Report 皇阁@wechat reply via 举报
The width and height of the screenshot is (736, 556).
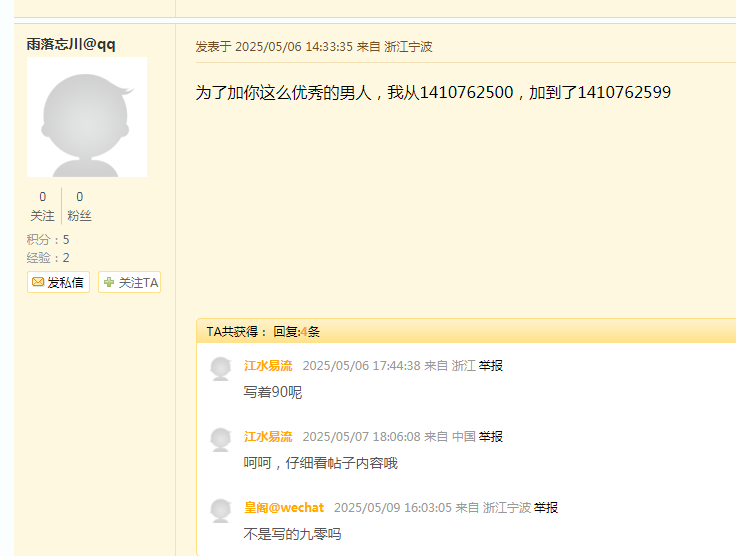click(x=545, y=508)
